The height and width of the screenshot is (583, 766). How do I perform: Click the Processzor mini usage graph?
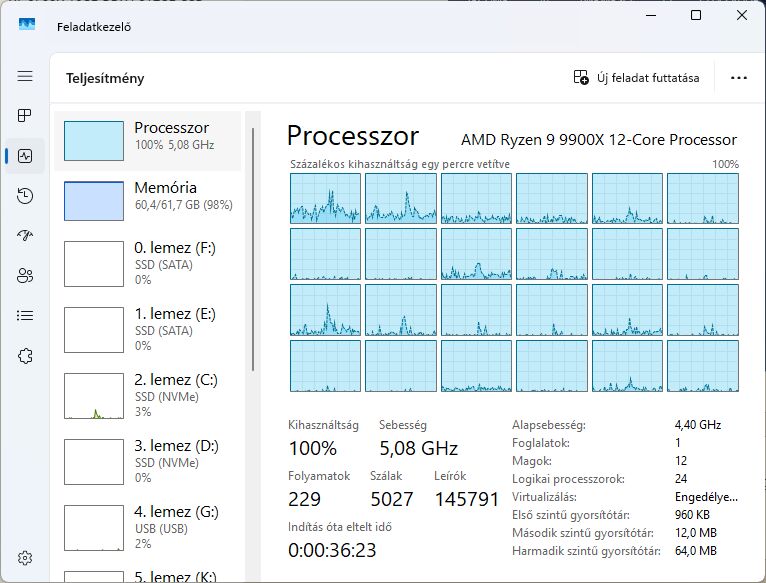coord(94,141)
